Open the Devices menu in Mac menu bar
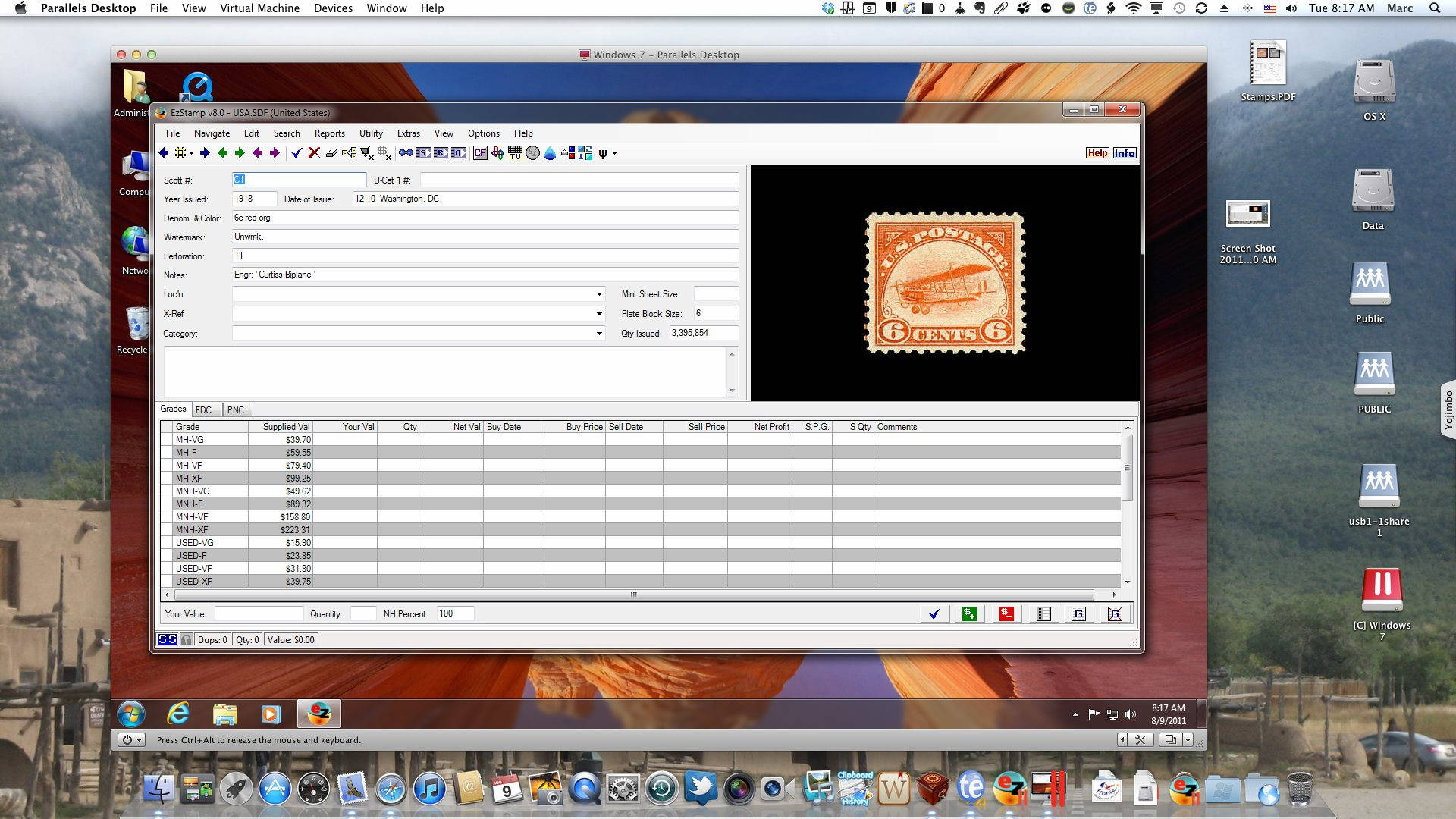This screenshot has width=1456, height=819. (333, 8)
